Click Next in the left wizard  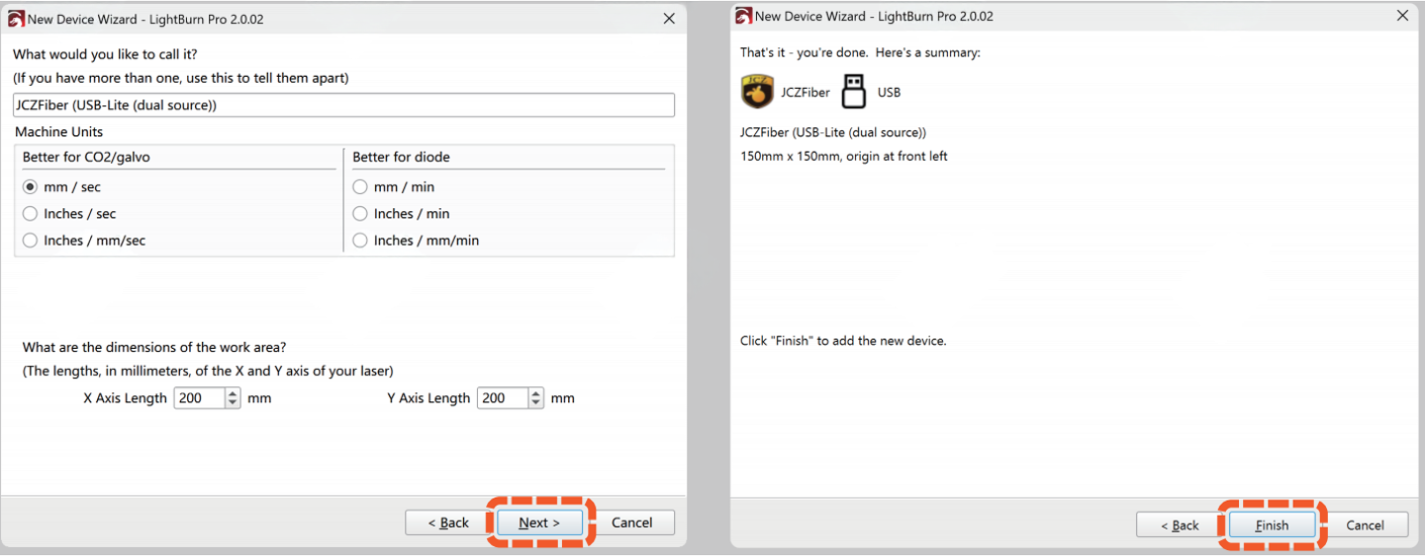click(540, 522)
